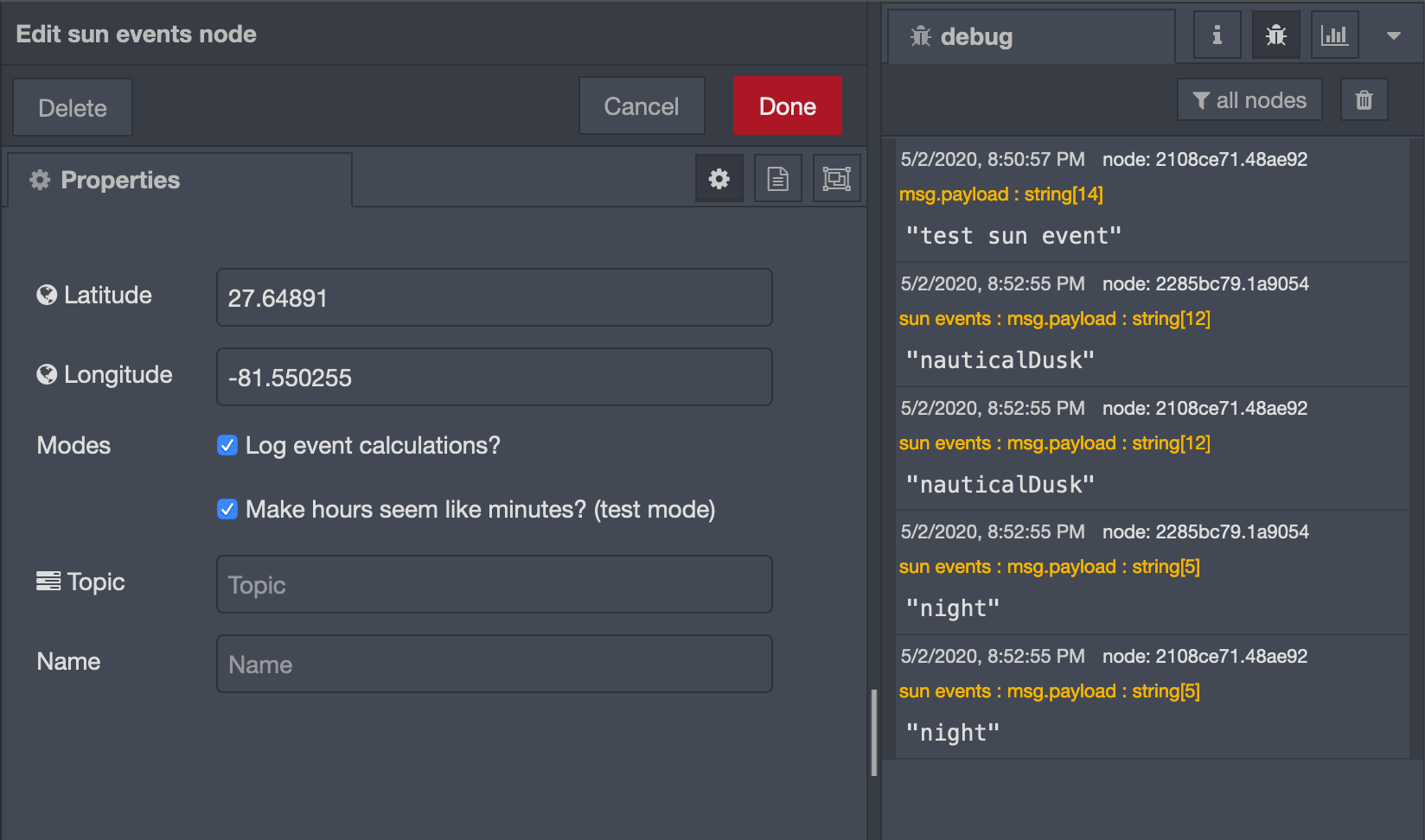Open the all nodes filter dropdown
The height and width of the screenshot is (840, 1425).
[x=1249, y=100]
